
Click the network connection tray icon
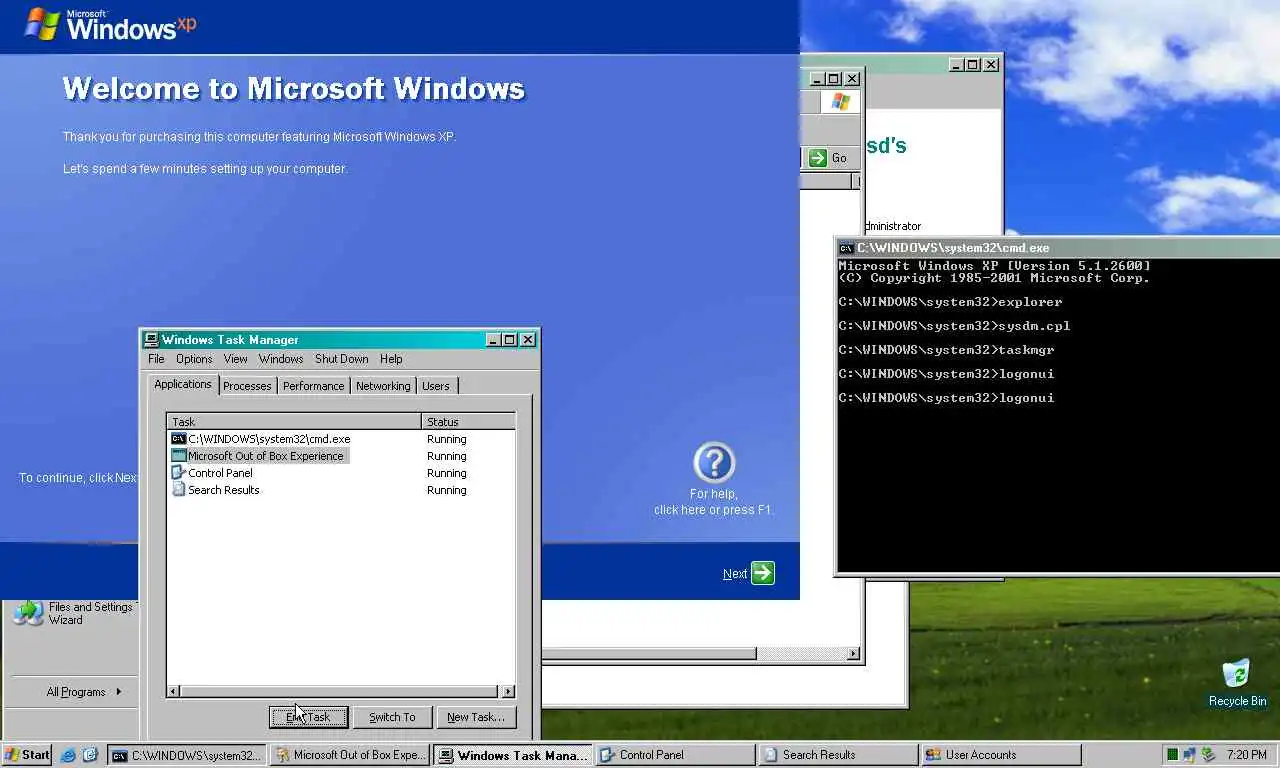[1189, 755]
